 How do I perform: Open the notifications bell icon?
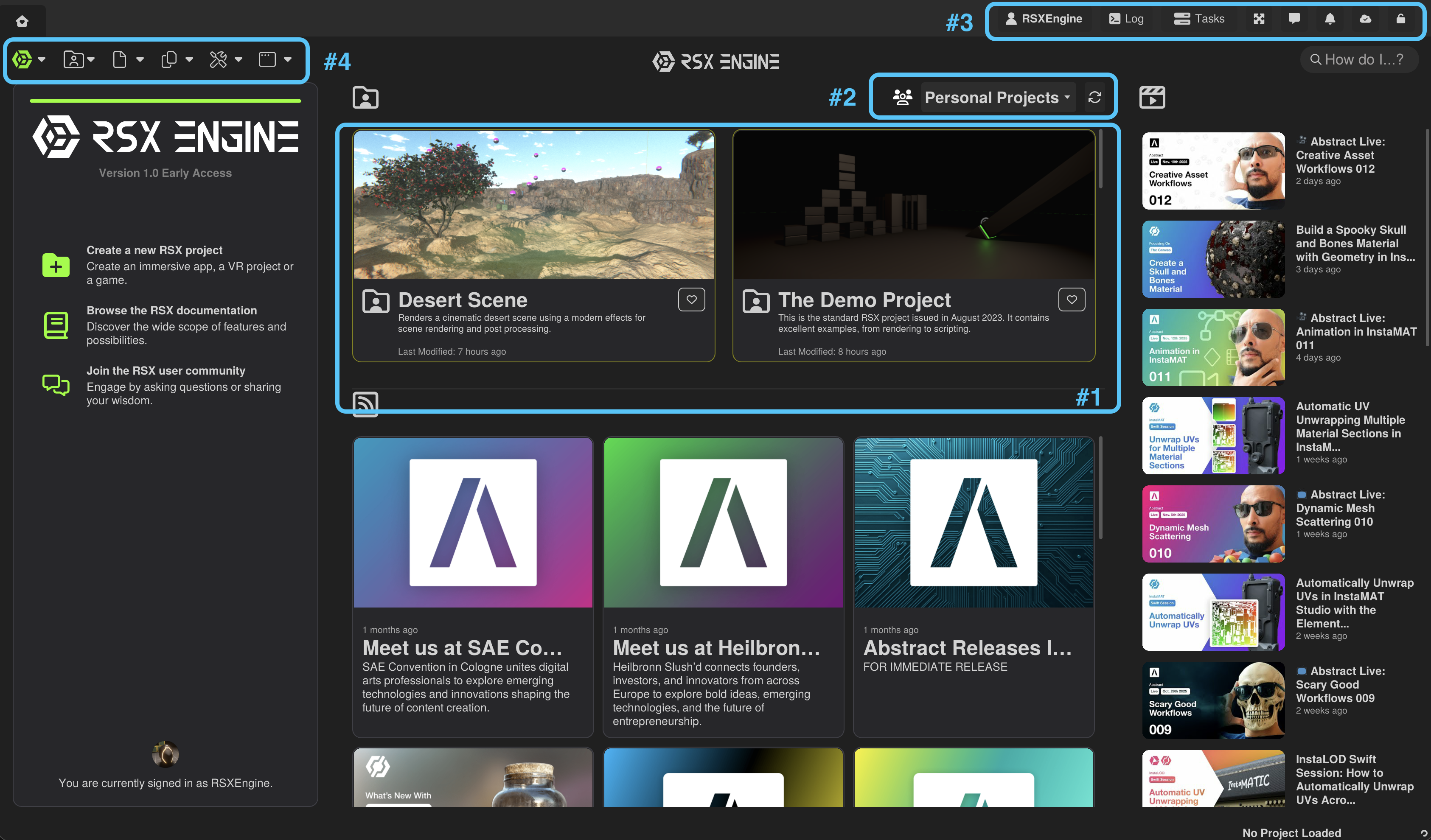click(1330, 19)
